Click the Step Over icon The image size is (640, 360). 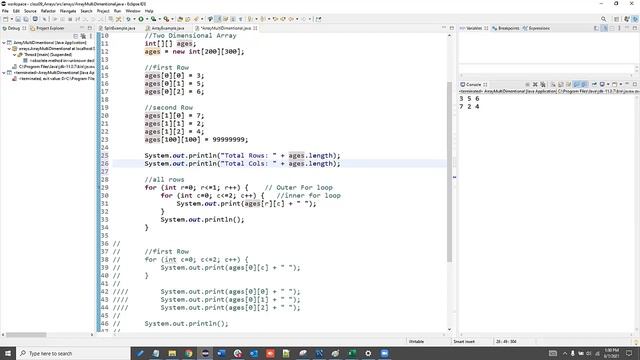point(93,19)
